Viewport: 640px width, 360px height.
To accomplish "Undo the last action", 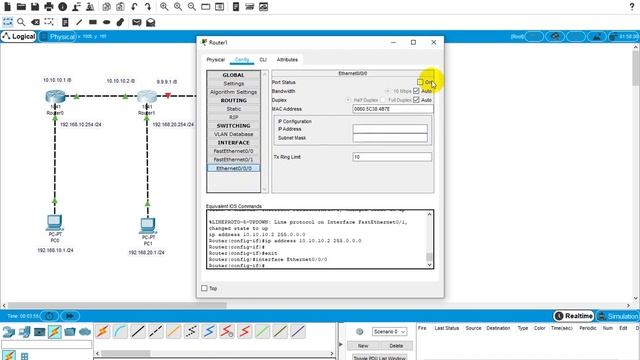I will 134,7.
